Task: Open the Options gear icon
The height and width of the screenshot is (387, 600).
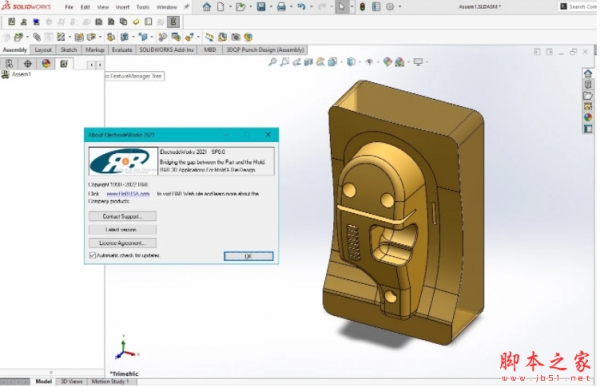Action: pos(390,7)
